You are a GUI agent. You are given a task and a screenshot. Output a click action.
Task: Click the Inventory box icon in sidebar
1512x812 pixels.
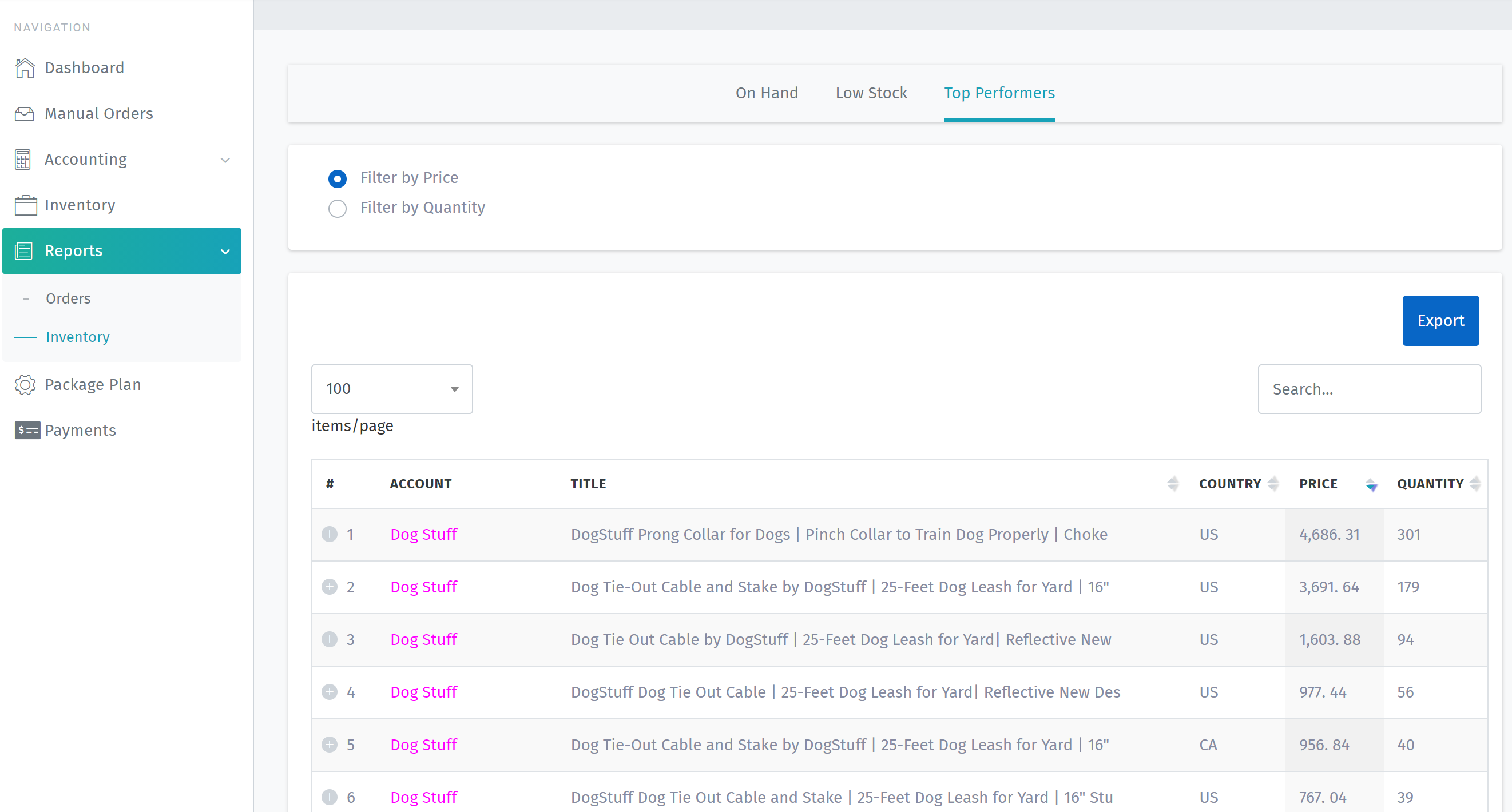(x=25, y=205)
